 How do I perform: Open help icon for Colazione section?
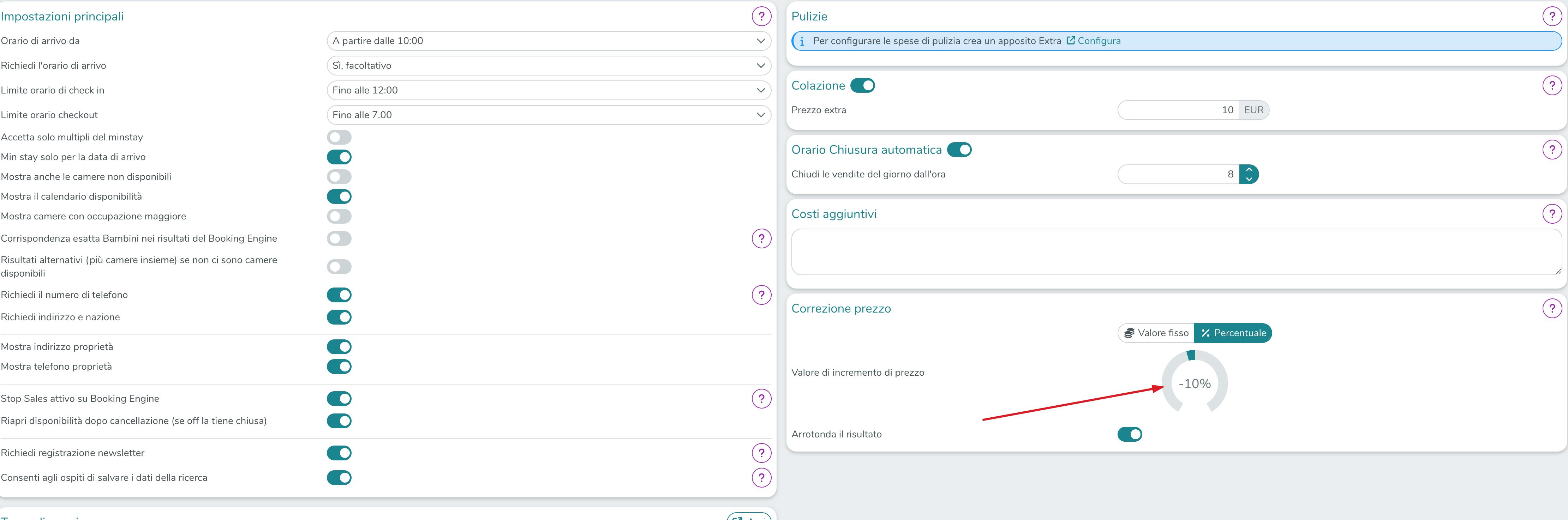(1551, 86)
